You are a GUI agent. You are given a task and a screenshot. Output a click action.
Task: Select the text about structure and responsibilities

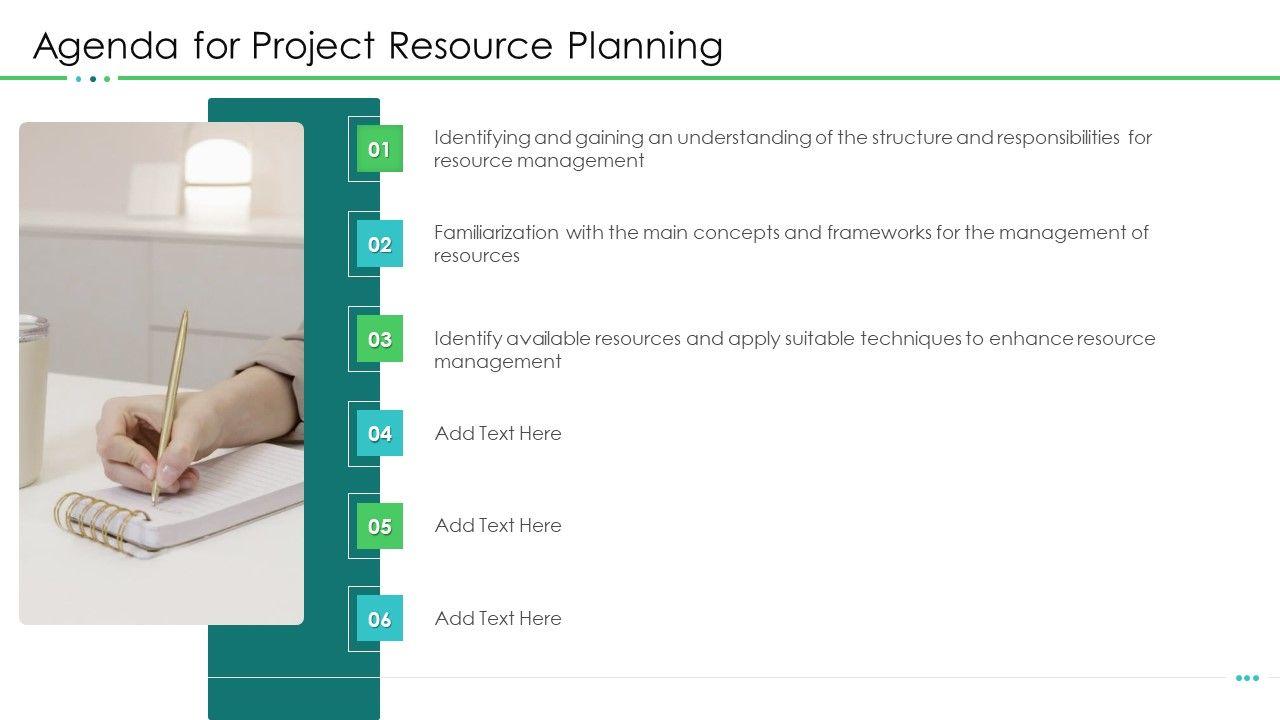(x=793, y=148)
